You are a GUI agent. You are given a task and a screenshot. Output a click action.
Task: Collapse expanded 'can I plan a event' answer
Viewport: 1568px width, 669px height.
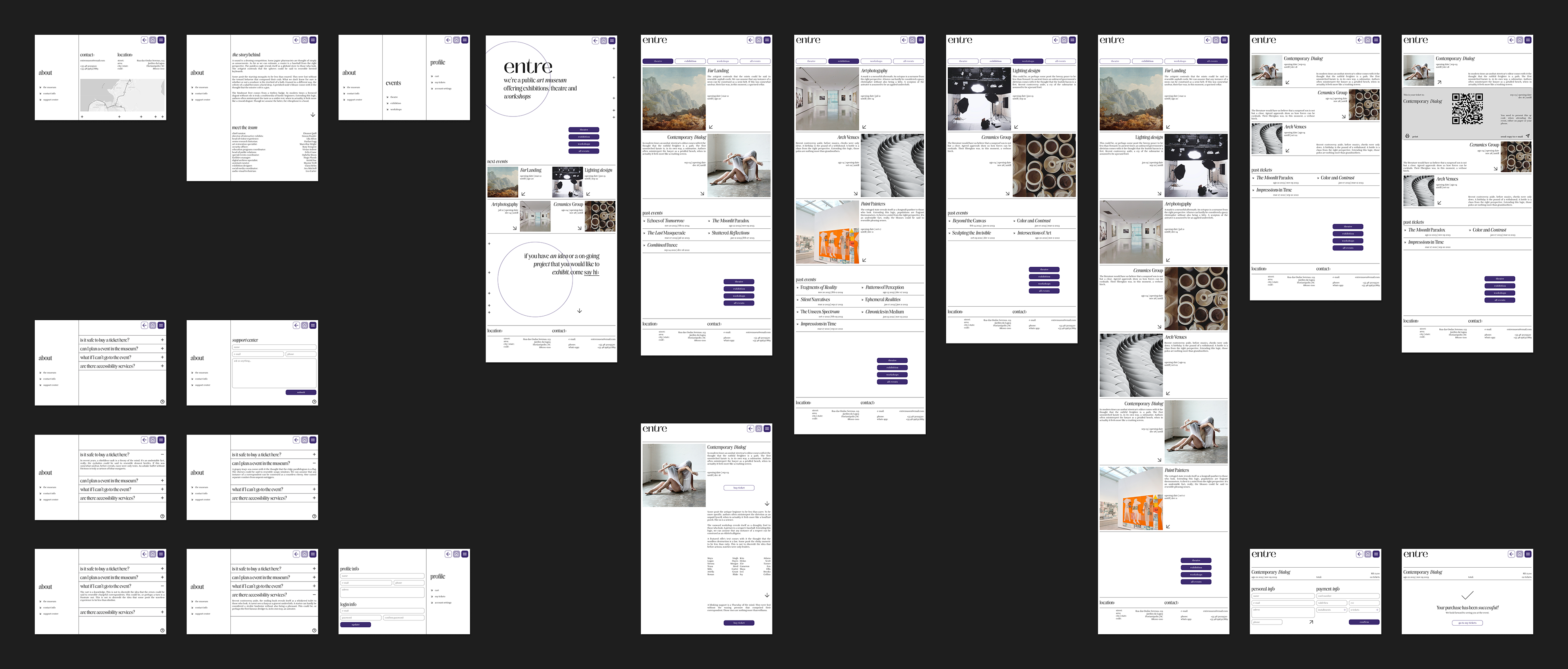314,463
